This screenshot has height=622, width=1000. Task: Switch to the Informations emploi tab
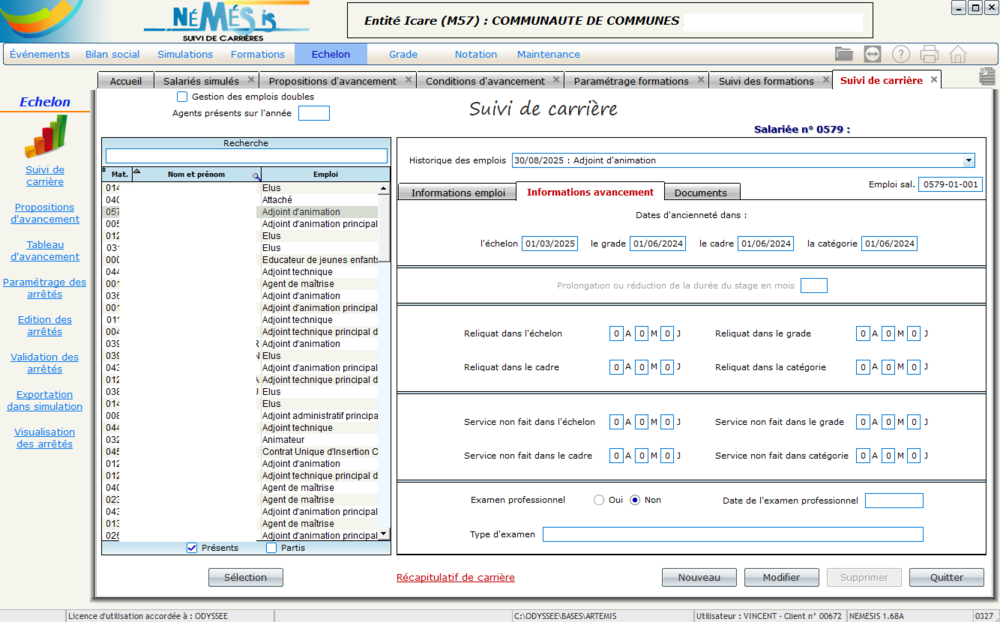(458, 192)
